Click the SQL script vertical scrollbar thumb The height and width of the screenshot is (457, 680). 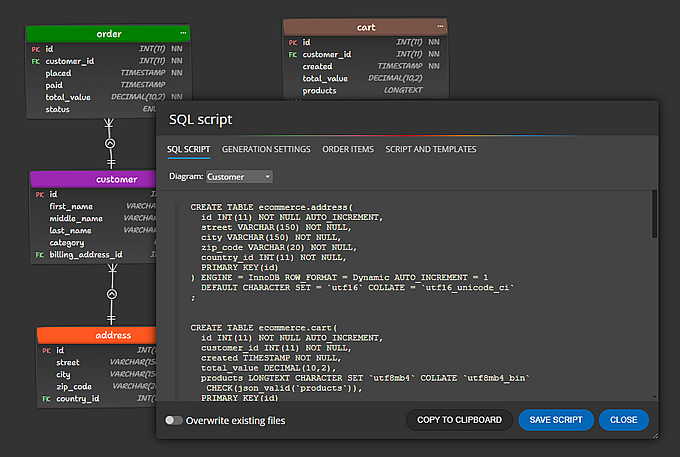654,214
